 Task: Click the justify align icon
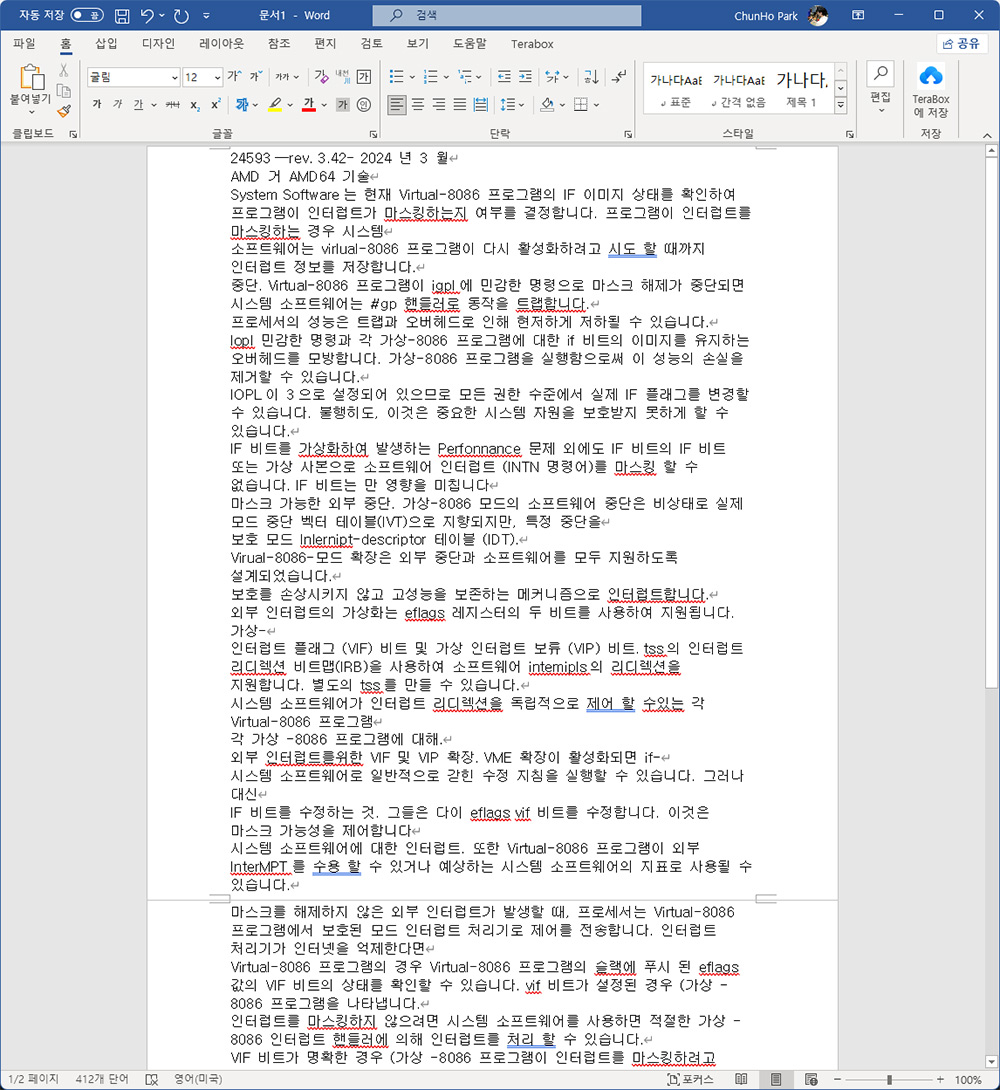[x=459, y=104]
